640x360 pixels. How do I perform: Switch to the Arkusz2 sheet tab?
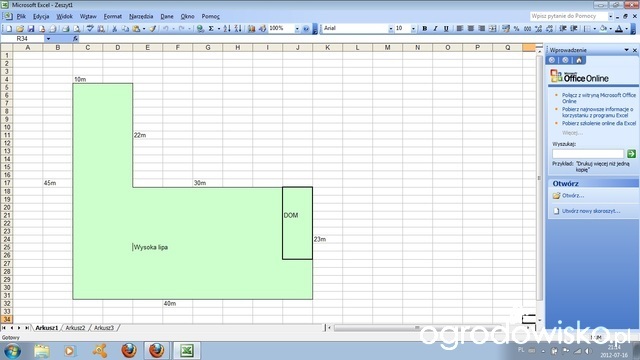(x=76, y=328)
